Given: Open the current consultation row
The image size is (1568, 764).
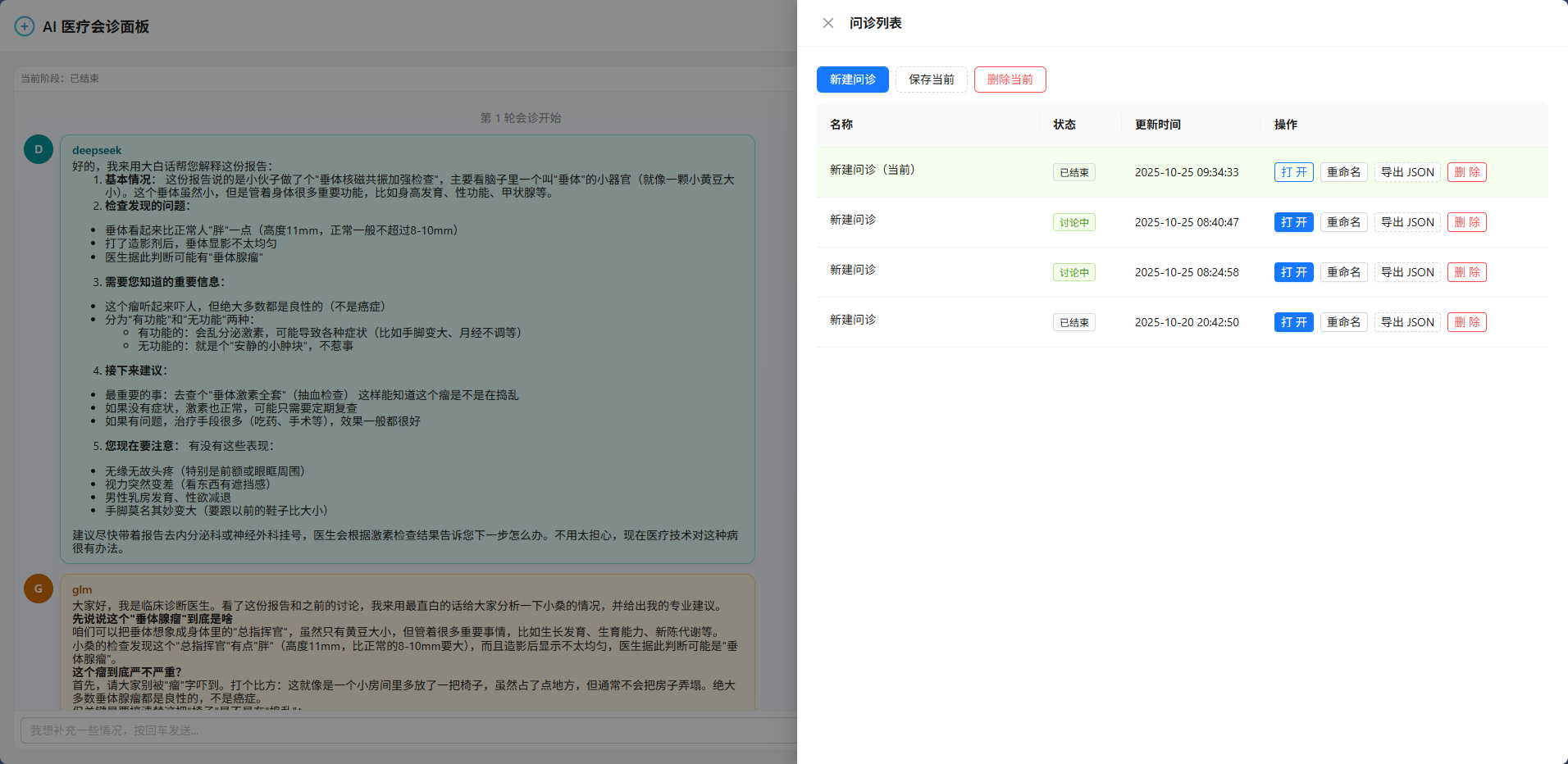Looking at the screenshot, I should (x=1293, y=172).
